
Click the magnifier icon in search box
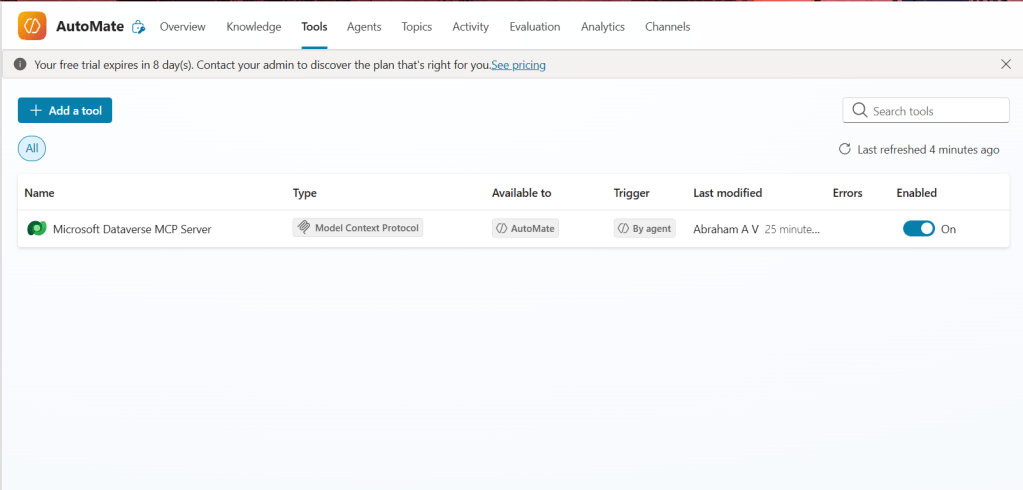coord(859,110)
